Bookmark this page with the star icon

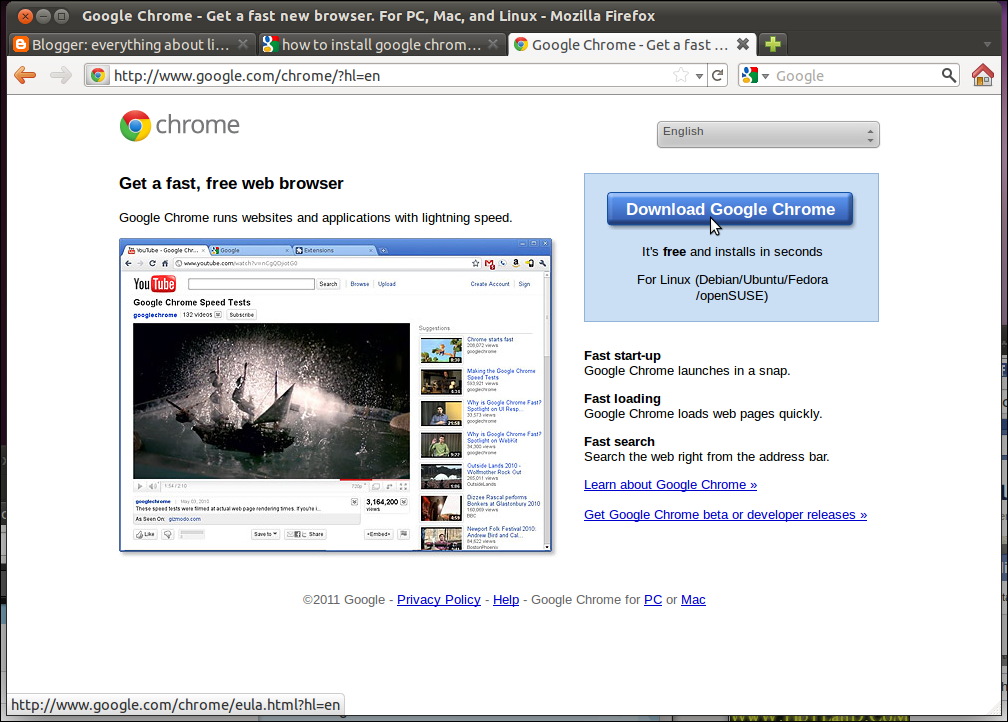(681, 75)
